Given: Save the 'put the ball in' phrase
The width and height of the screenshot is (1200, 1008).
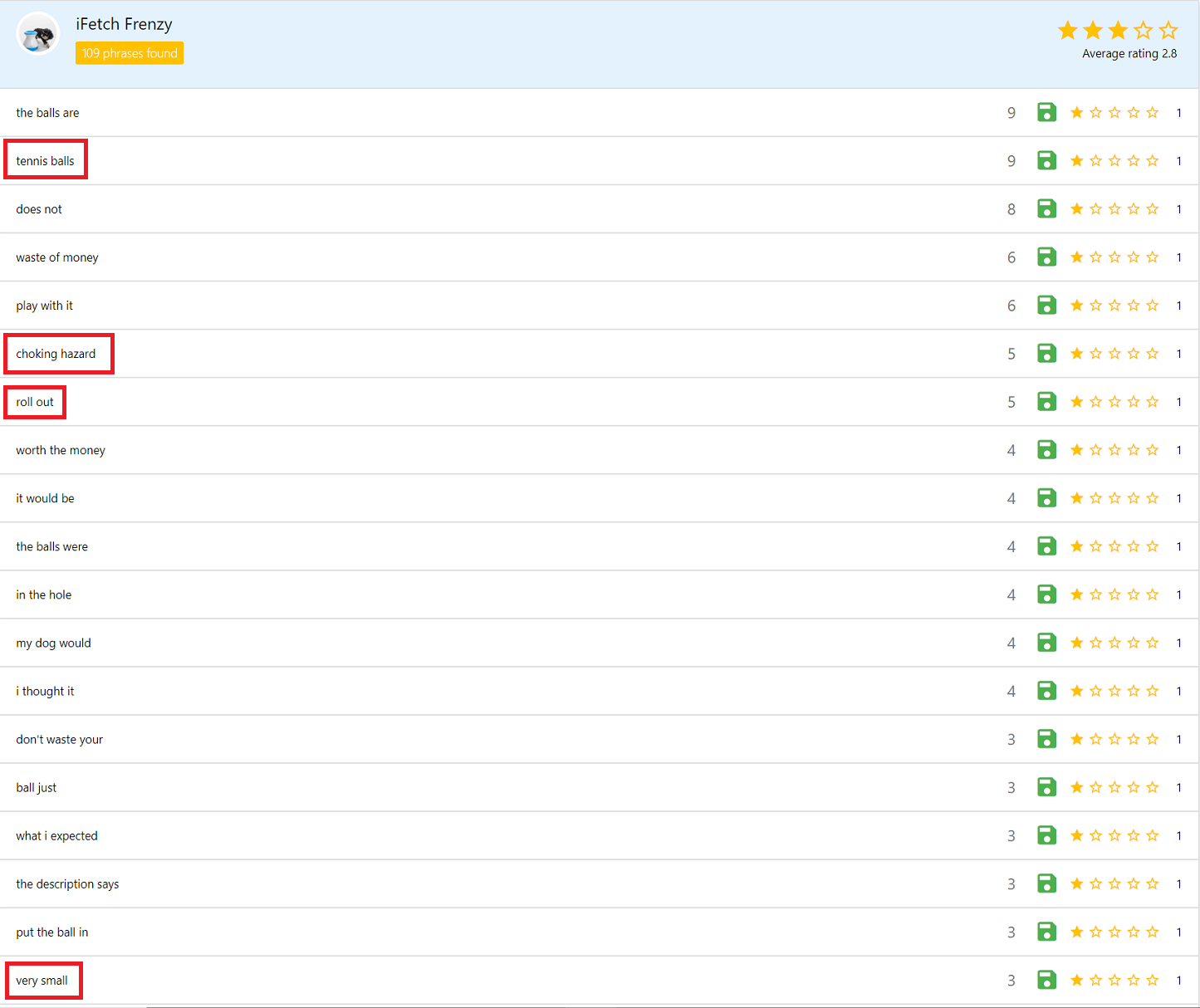Looking at the screenshot, I should [x=1046, y=931].
